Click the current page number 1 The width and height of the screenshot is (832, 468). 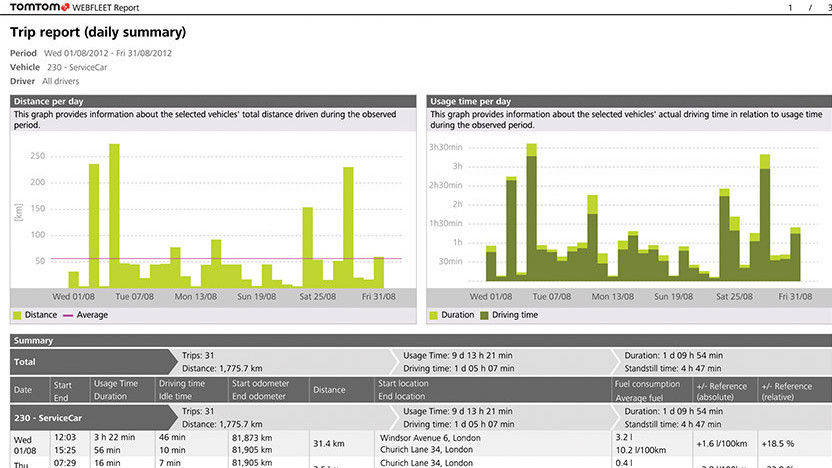(791, 7)
